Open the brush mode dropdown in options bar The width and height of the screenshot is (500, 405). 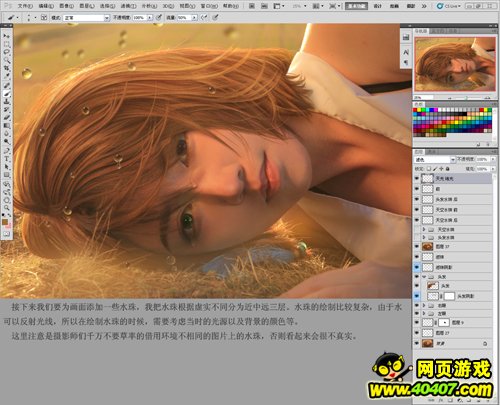click(86, 18)
